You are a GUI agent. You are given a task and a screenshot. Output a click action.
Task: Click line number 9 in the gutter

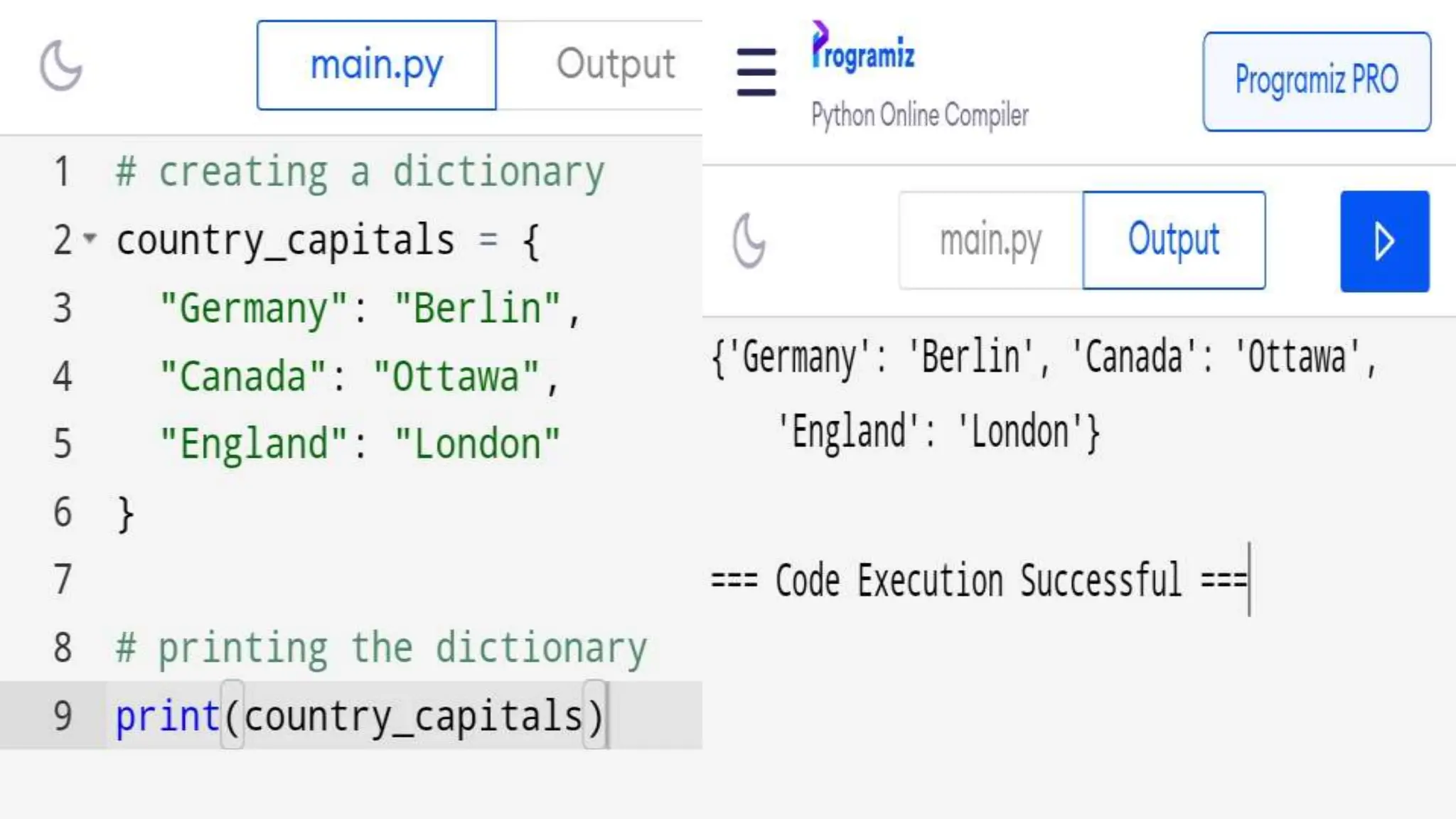[63, 715]
